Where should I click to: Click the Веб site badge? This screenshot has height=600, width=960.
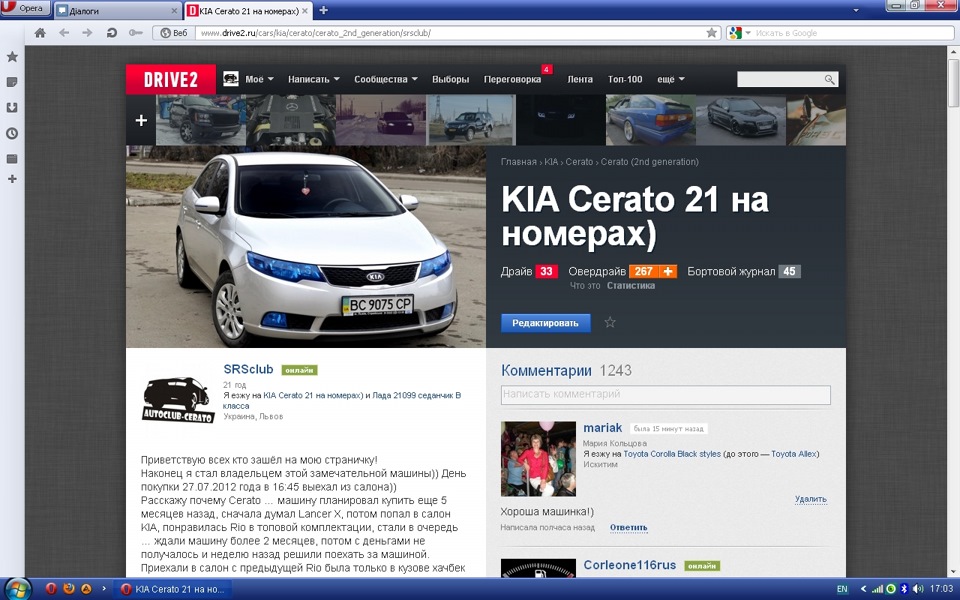click(174, 33)
